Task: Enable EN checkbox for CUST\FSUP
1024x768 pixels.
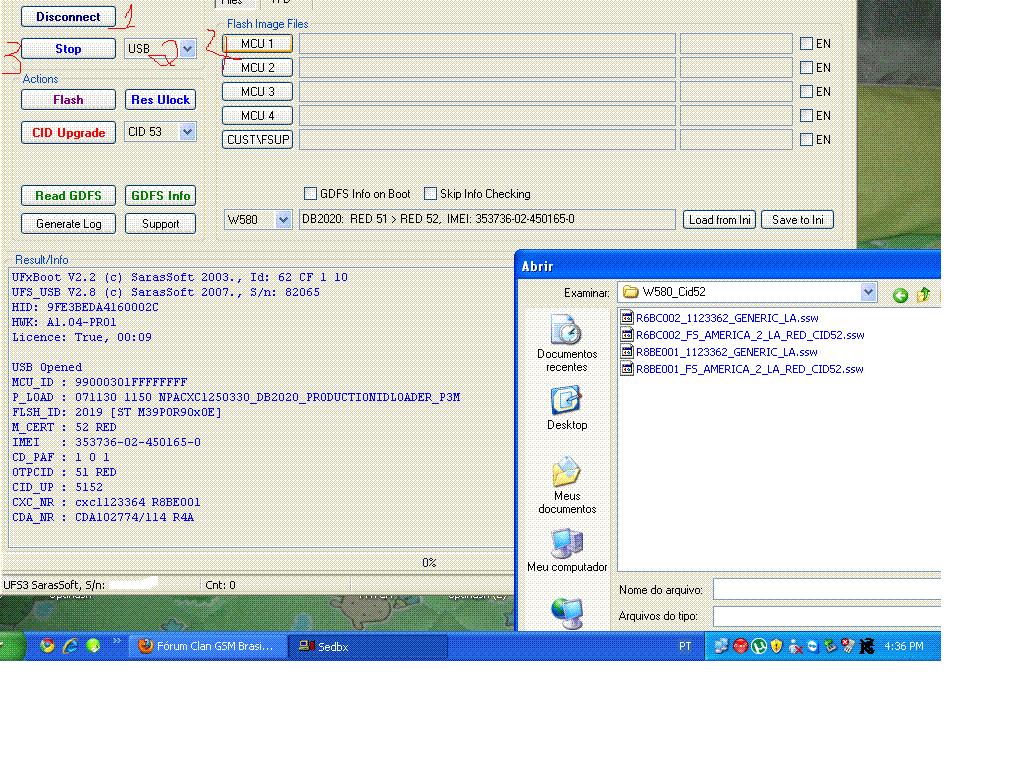Action: point(807,140)
